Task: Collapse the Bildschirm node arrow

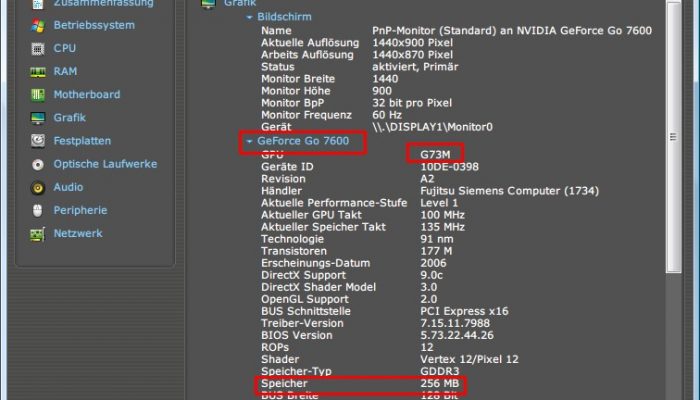Action: pos(250,17)
